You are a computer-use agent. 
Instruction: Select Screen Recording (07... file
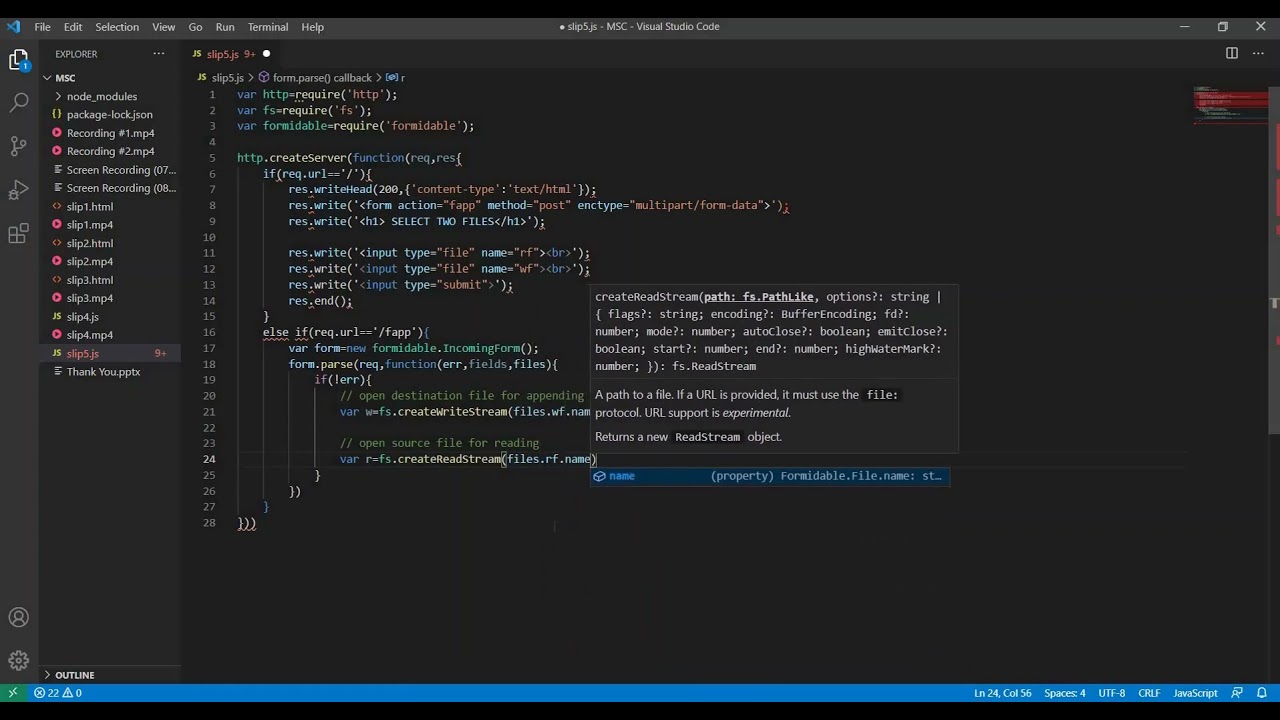(x=110, y=170)
